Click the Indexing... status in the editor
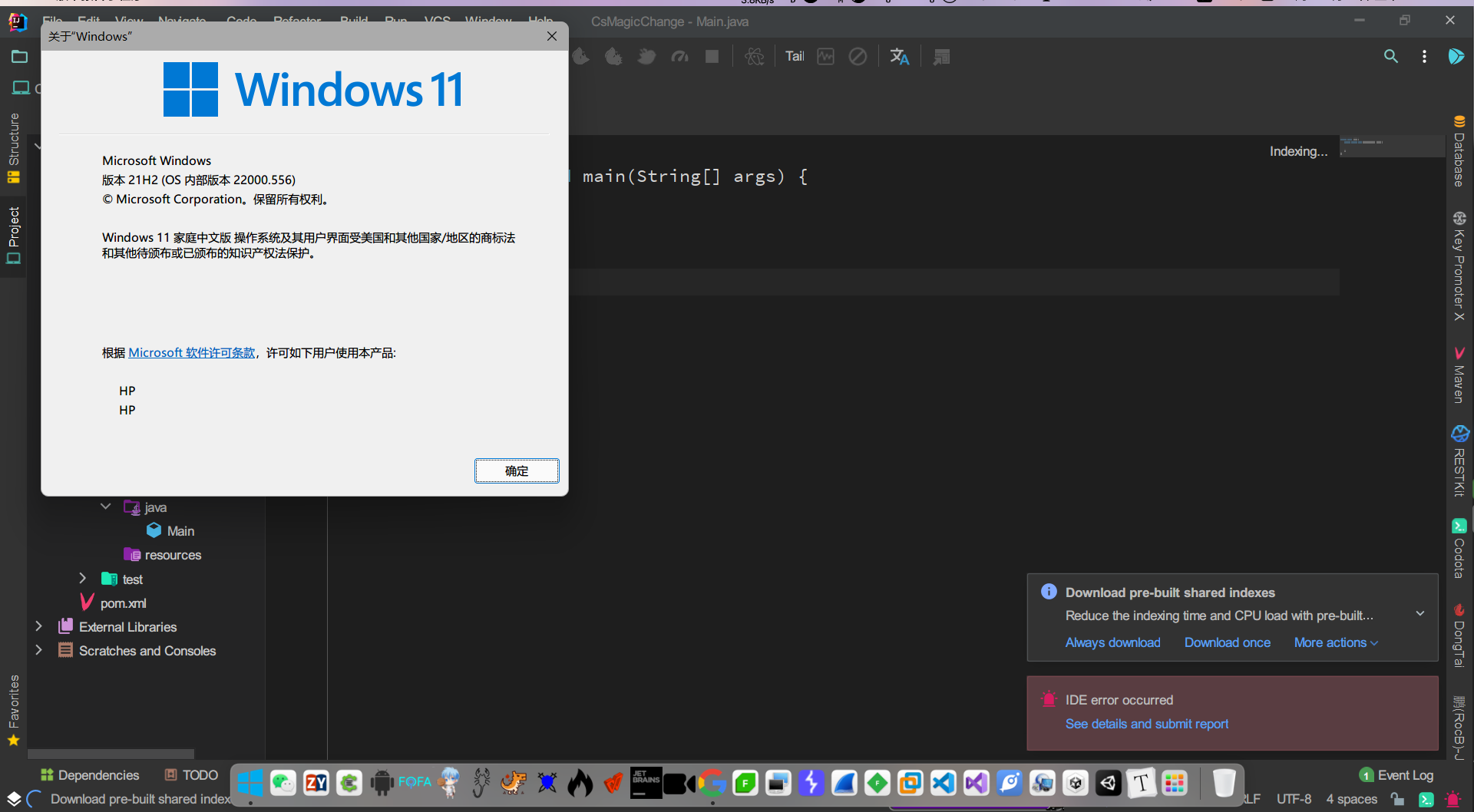 click(1298, 151)
